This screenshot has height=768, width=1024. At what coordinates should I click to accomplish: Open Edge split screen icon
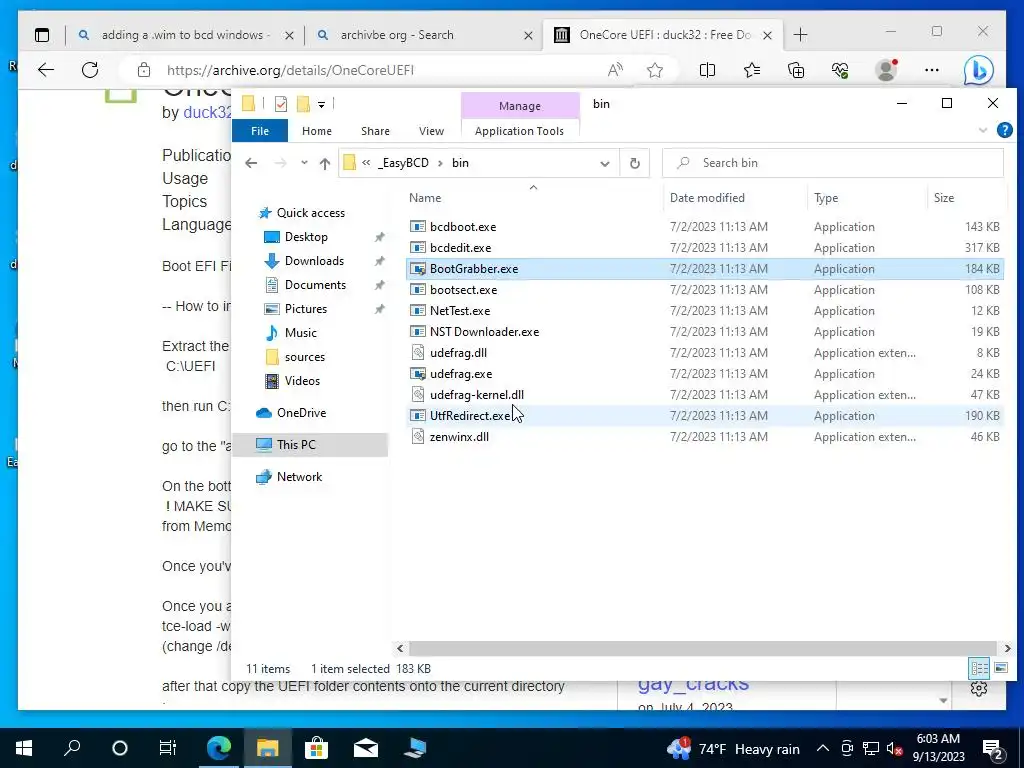(707, 70)
